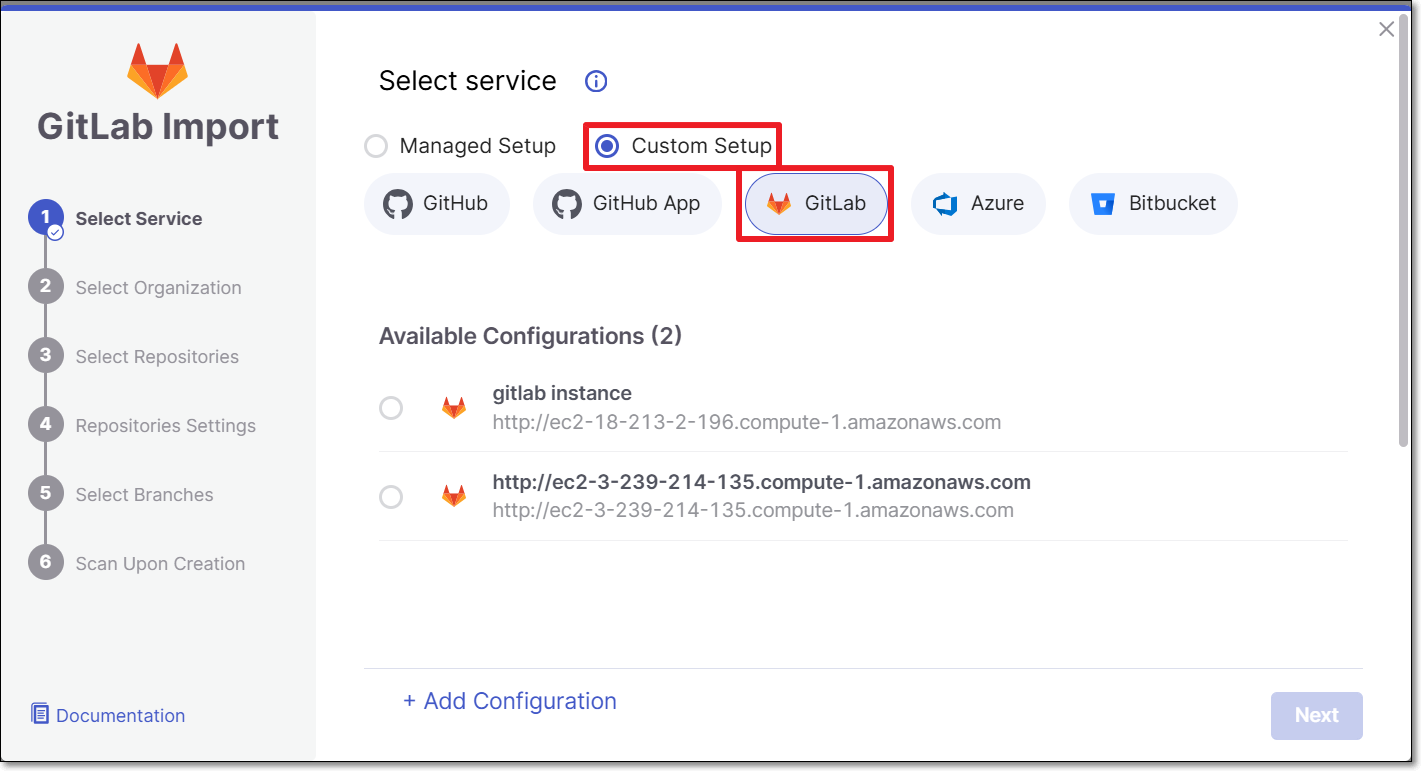This screenshot has height=771, width=1421.
Task: Click the Add Configuration link
Action: coord(510,702)
